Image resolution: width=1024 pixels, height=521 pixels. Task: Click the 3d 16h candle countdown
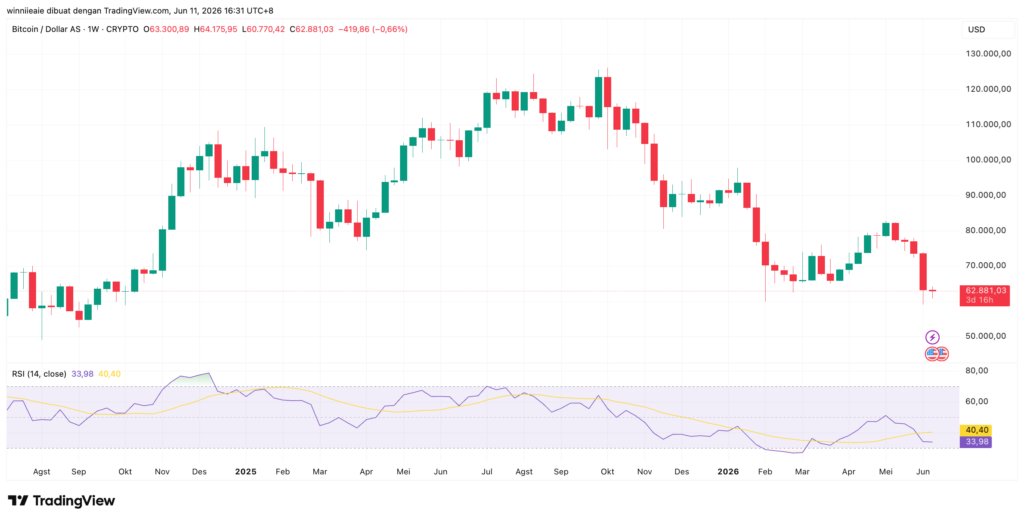tap(981, 300)
